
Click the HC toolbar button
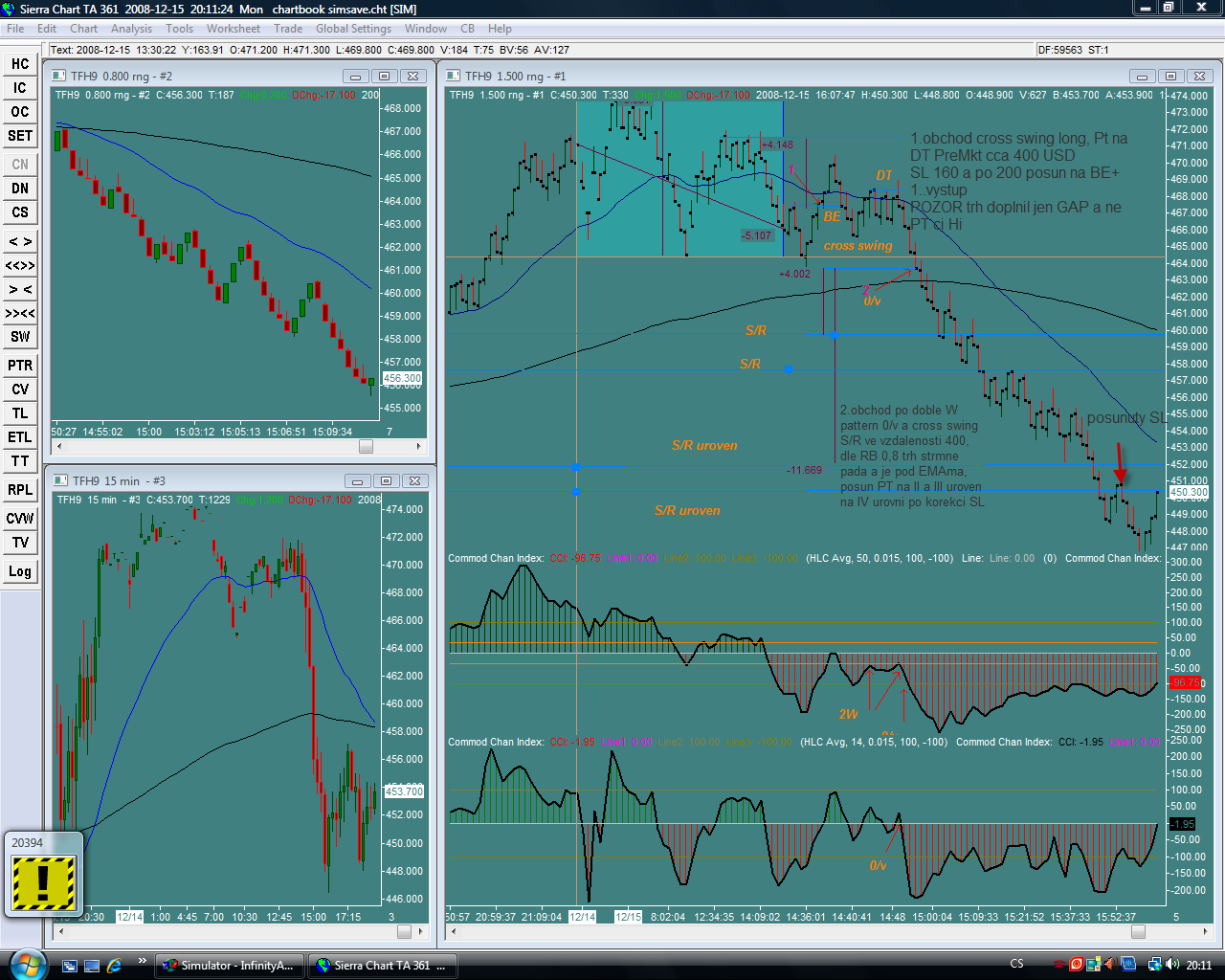pos(20,64)
